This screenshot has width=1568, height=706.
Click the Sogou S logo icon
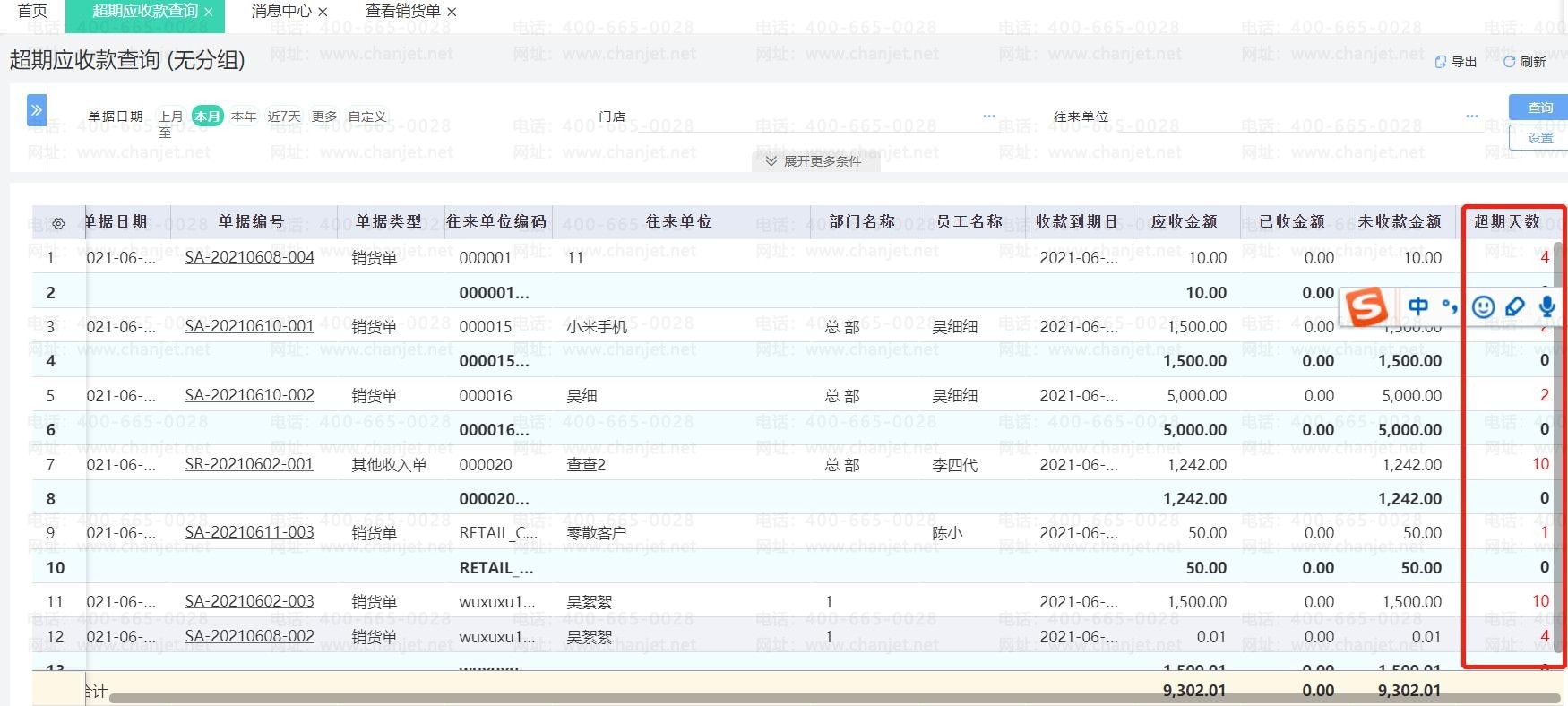pyautogui.click(x=1366, y=307)
